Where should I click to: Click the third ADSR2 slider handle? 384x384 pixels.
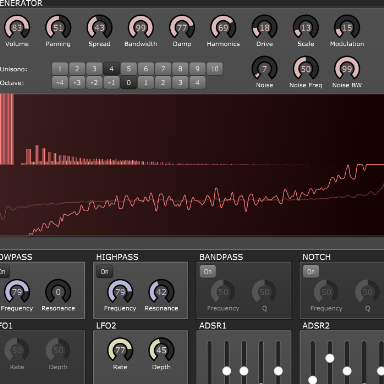[347, 371]
